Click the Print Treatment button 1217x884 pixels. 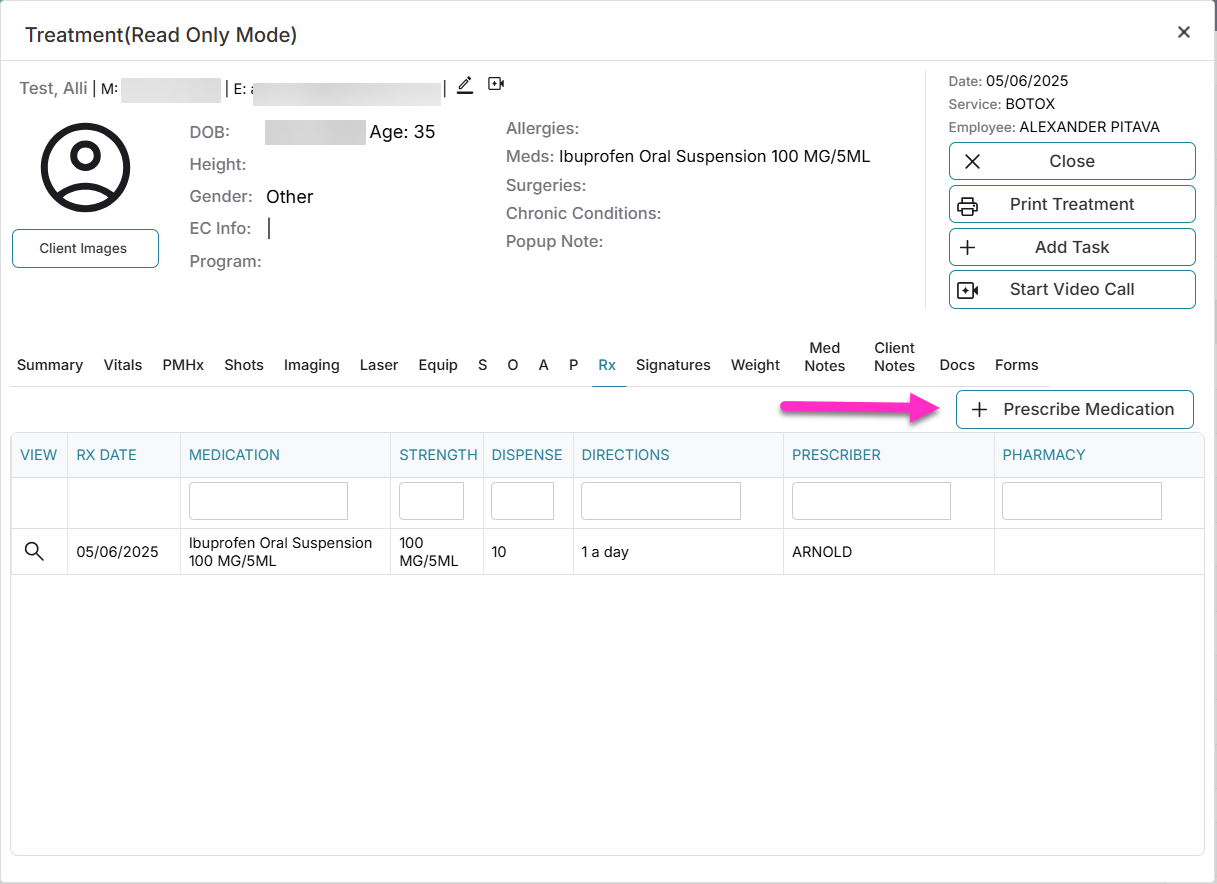click(x=1071, y=204)
